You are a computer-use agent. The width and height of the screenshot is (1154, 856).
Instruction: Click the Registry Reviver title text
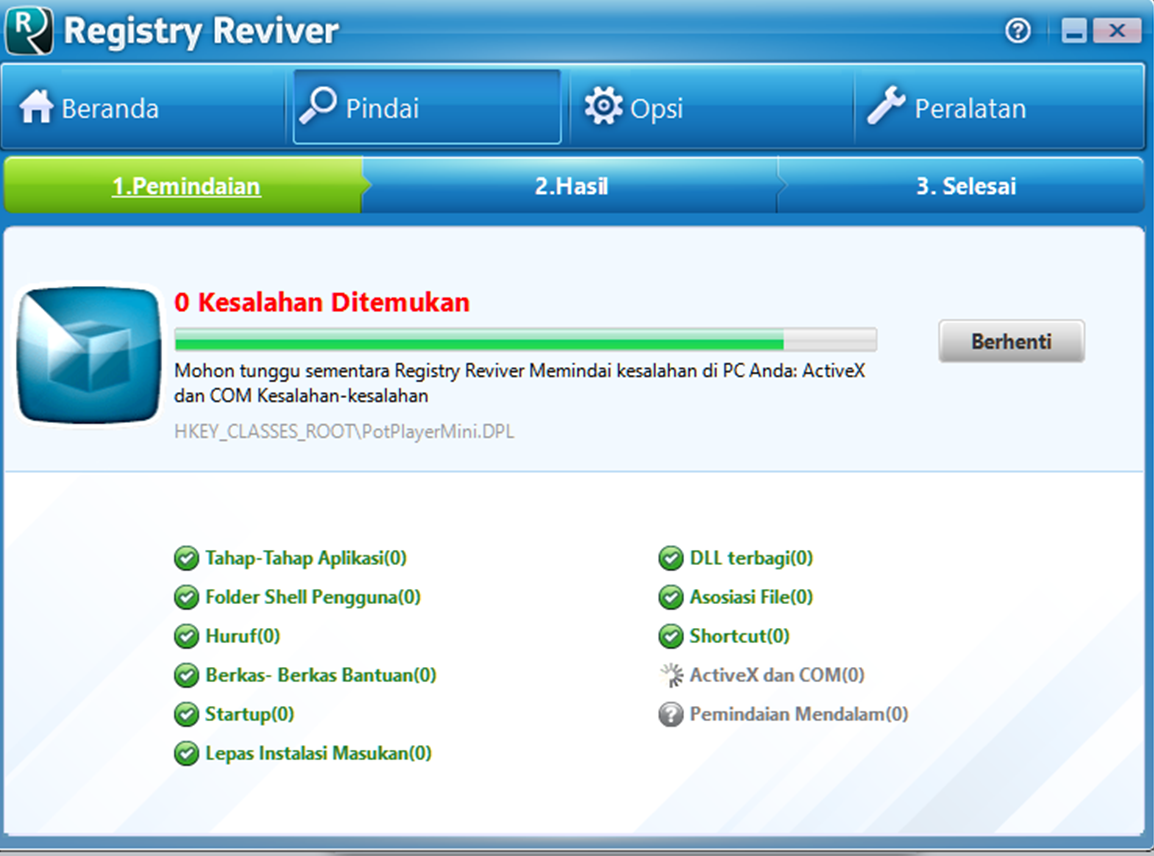coord(201,31)
